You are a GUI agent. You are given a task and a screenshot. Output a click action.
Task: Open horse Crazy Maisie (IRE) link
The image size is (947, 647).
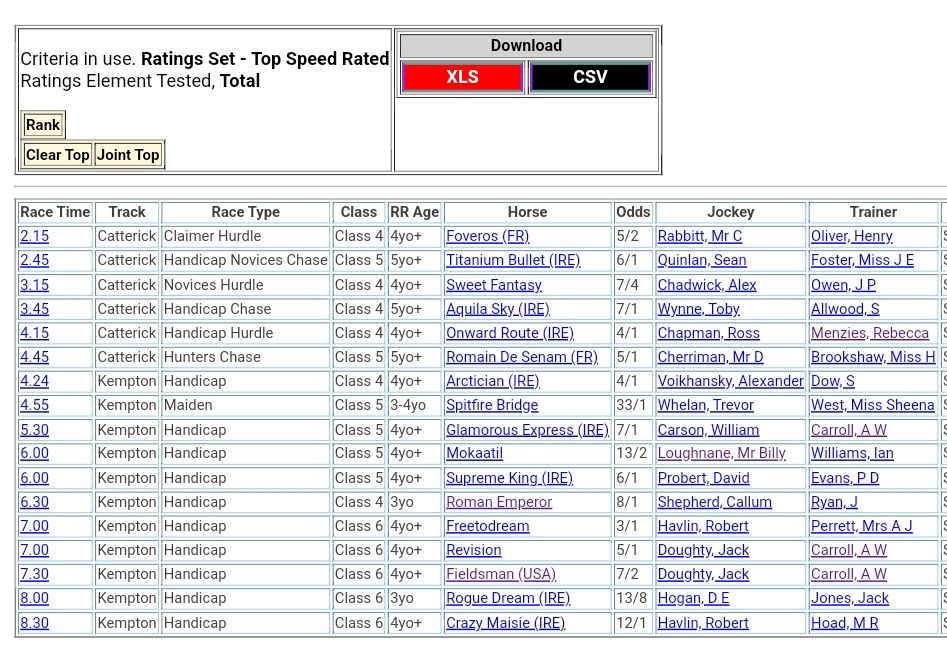(x=505, y=623)
